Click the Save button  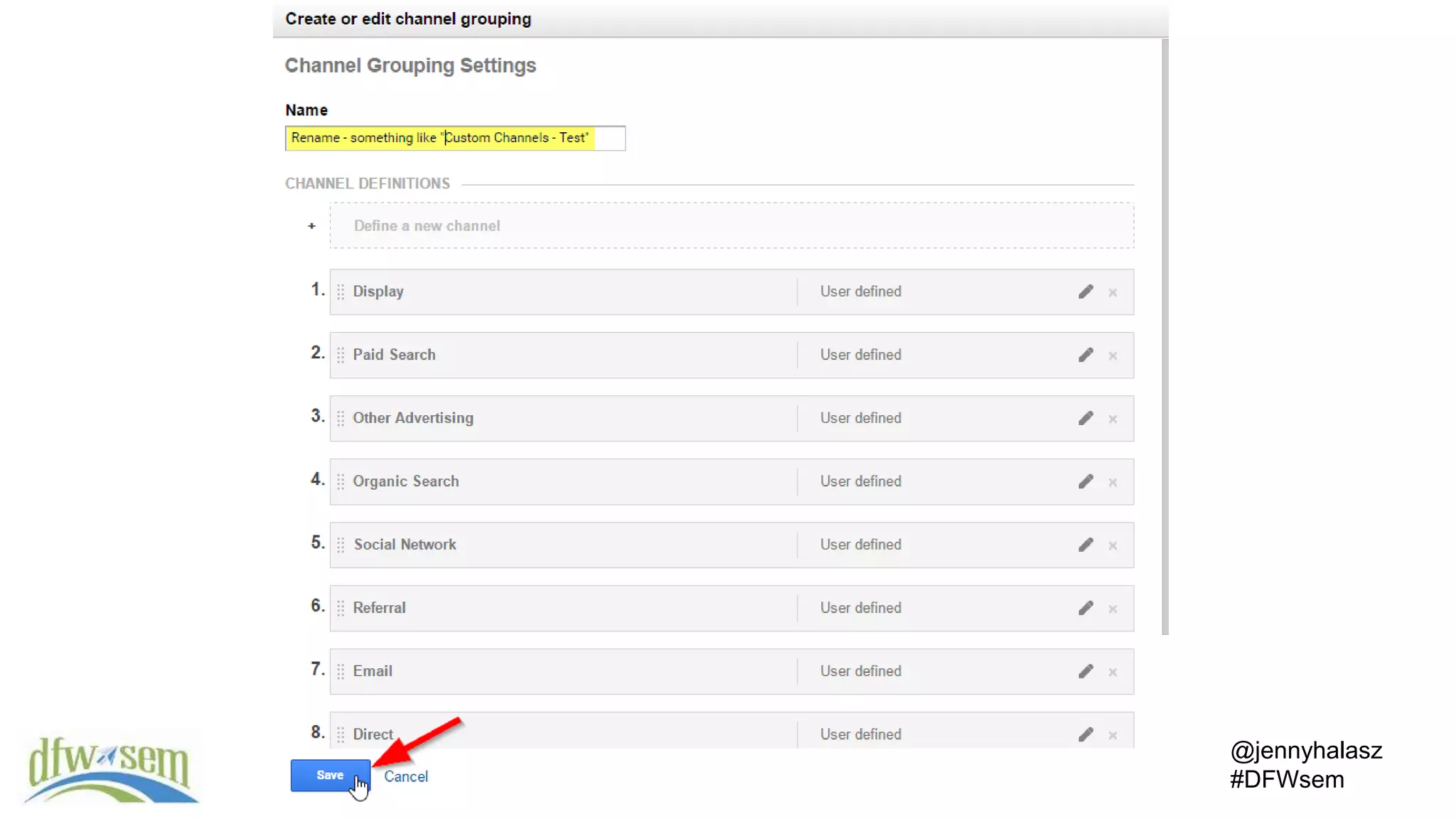tap(329, 775)
